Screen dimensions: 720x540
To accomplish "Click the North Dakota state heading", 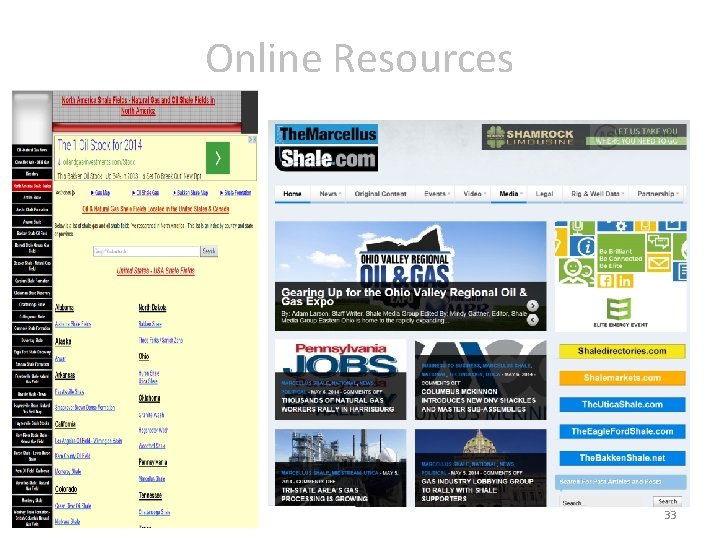I will click(152, 308).
